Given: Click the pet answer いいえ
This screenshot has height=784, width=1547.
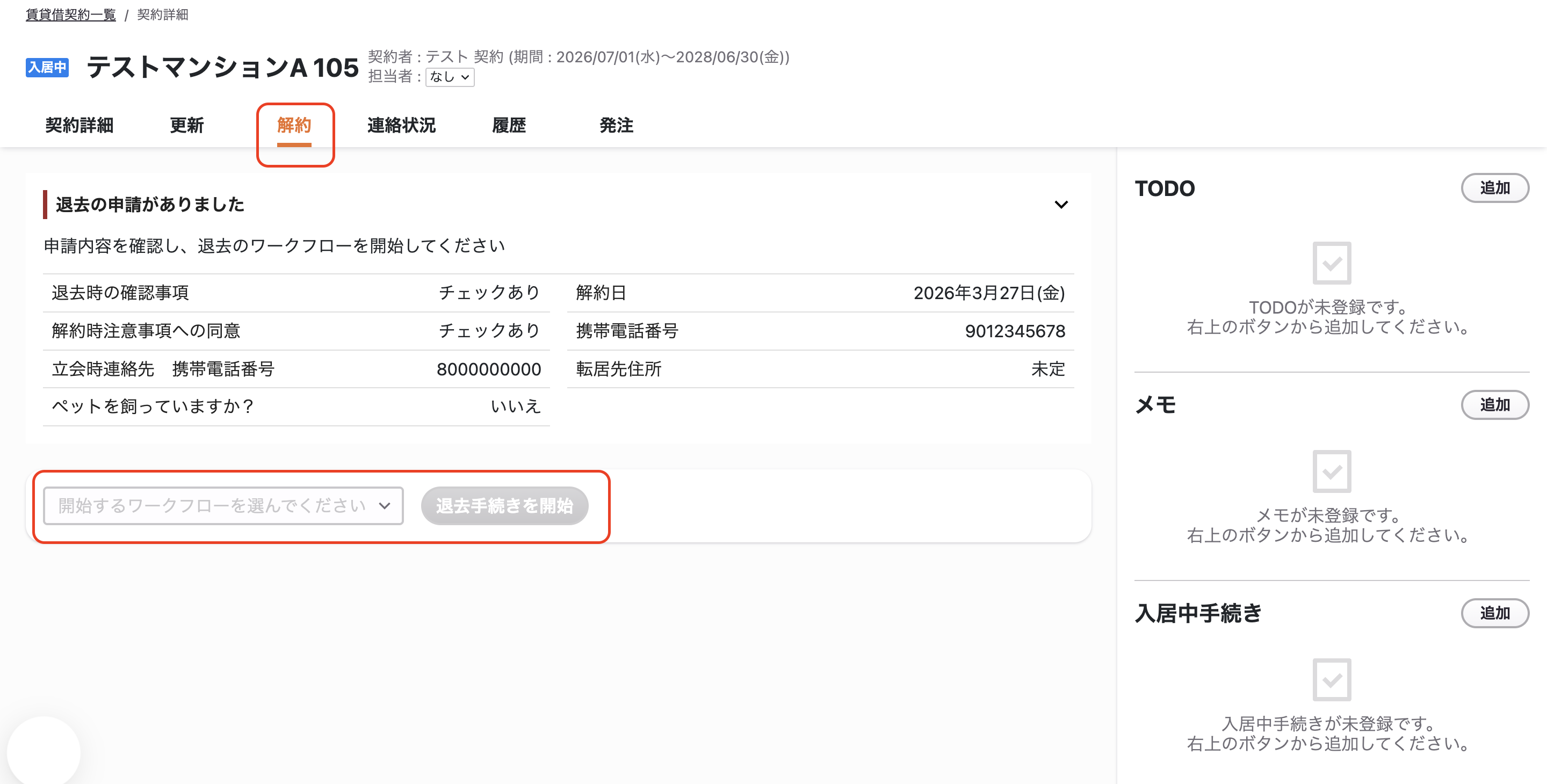Looking at the screenshot, I should (x=516, y=406).
